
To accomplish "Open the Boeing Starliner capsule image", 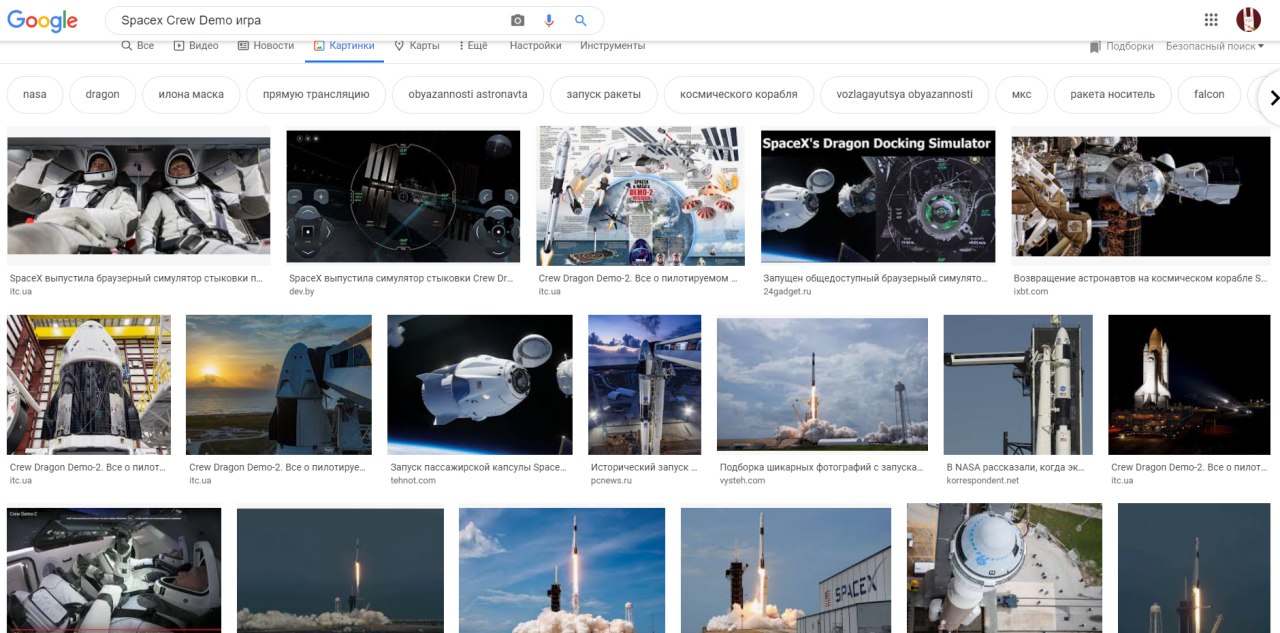I will click(1004, 568).
